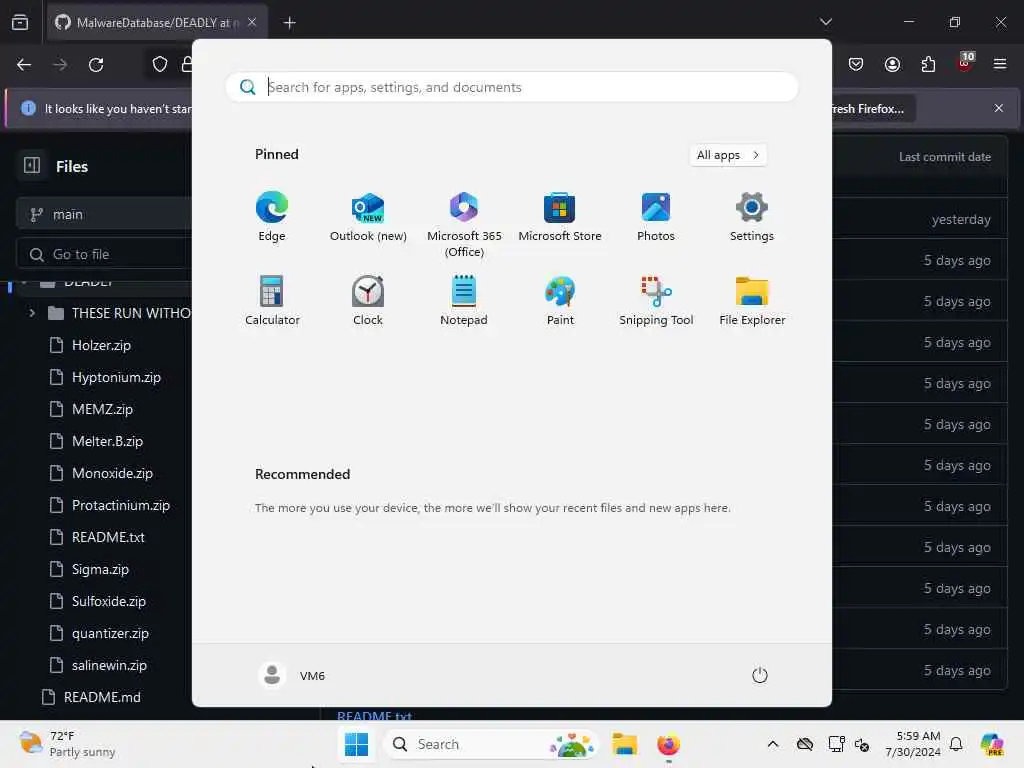This screenshot has height=768, width=1024.
Task: Open File Explorer from the taskbar
Action: click(624, 744)
